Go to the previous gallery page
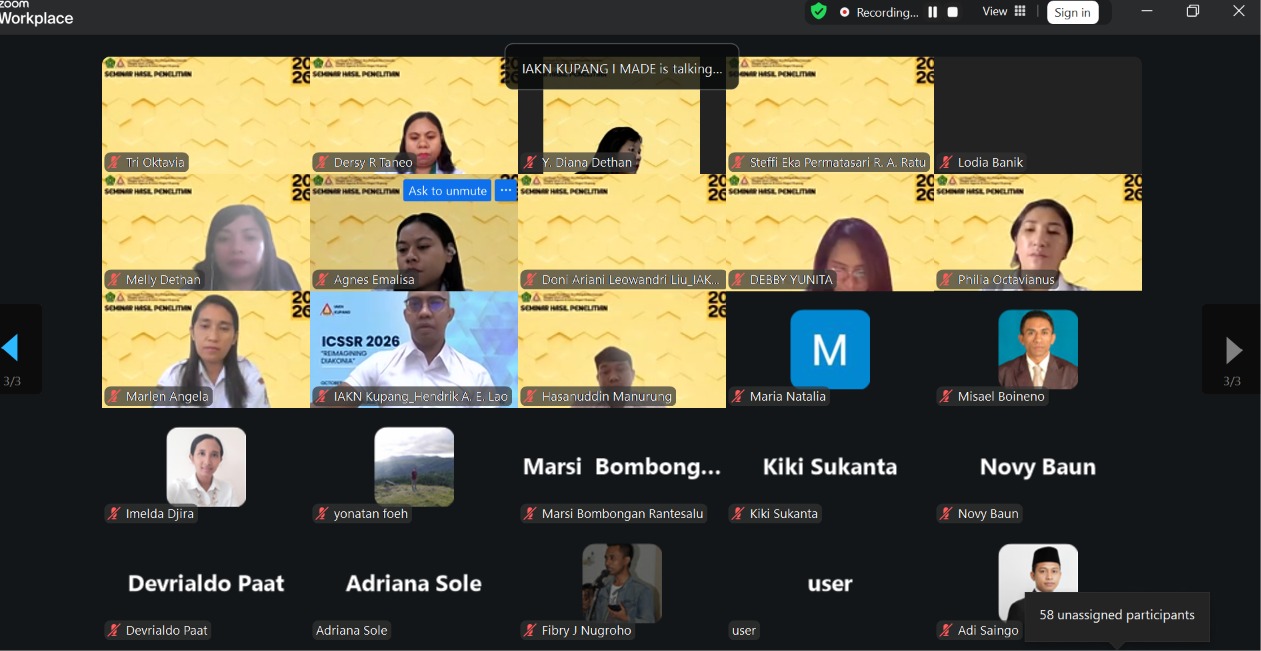 tap(11, 348)
